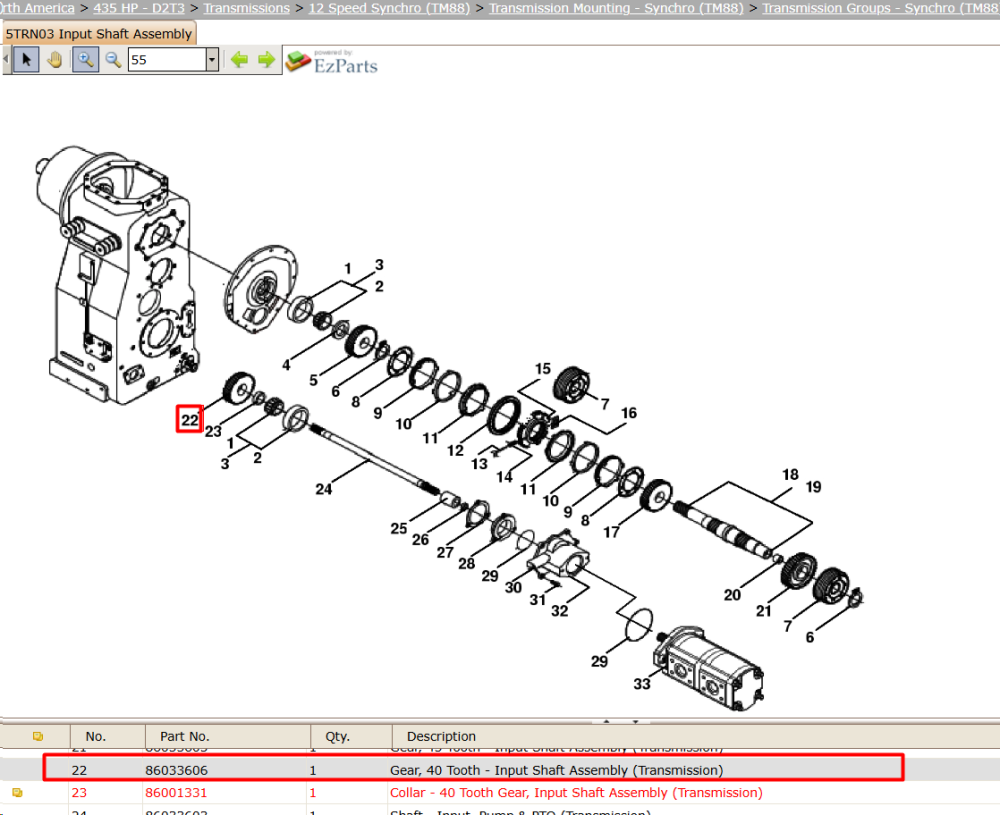The width and height of the screenshot is (1000, 815).
Task: Select the arrow pointer tool
Action: pyautogui.click(x=26, y=60)
